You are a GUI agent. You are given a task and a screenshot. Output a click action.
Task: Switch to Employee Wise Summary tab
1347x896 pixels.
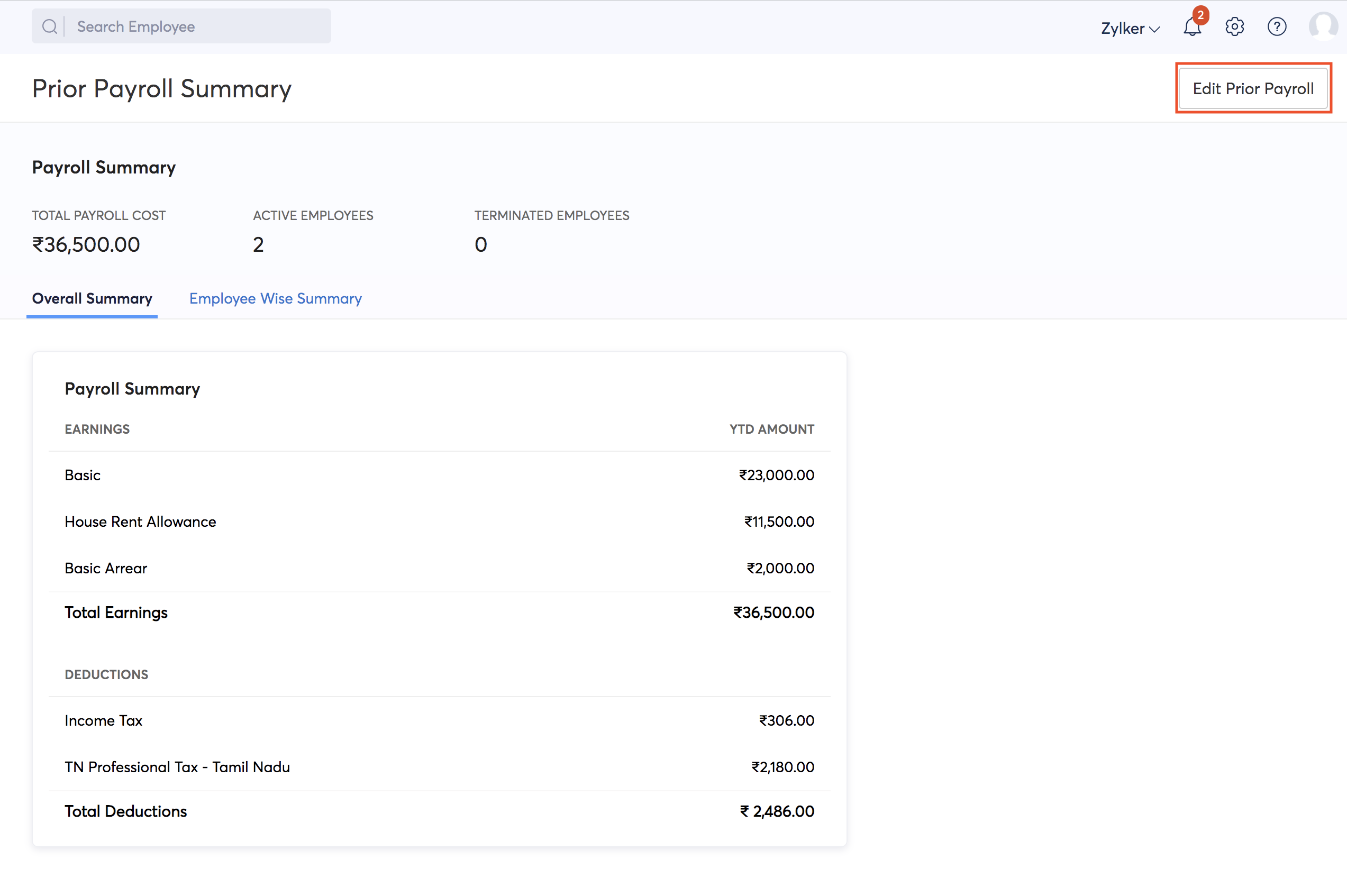tap(276, 298)
